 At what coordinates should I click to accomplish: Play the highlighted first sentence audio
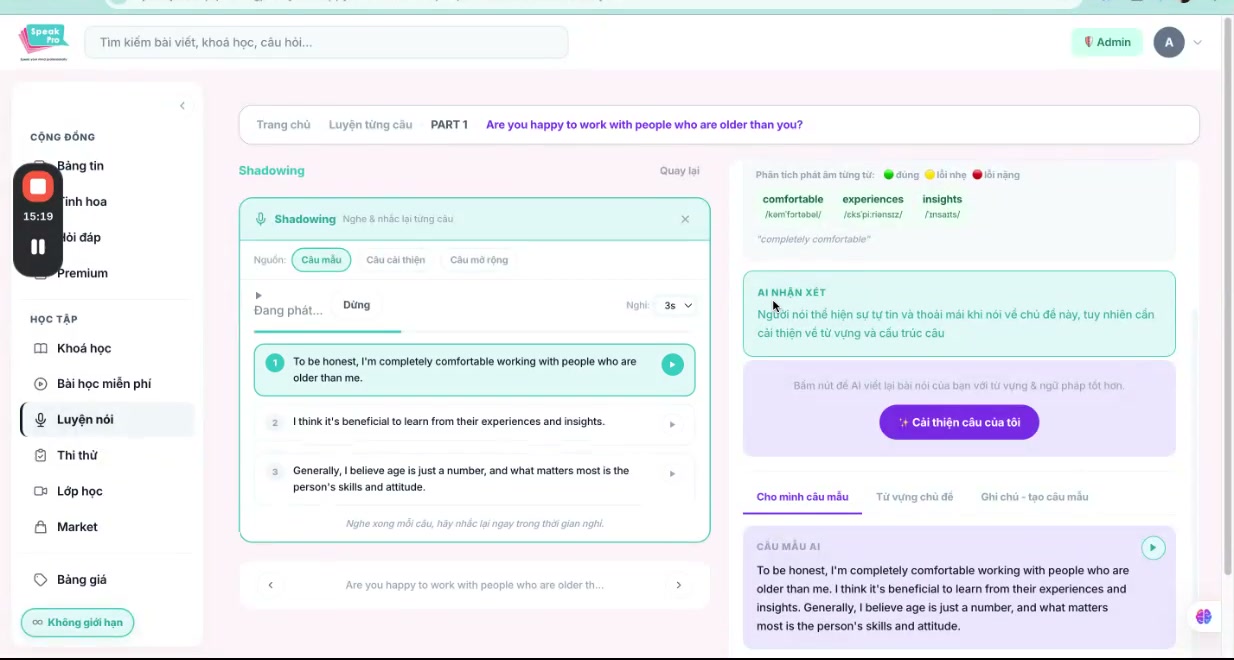[x=672, y=365]
